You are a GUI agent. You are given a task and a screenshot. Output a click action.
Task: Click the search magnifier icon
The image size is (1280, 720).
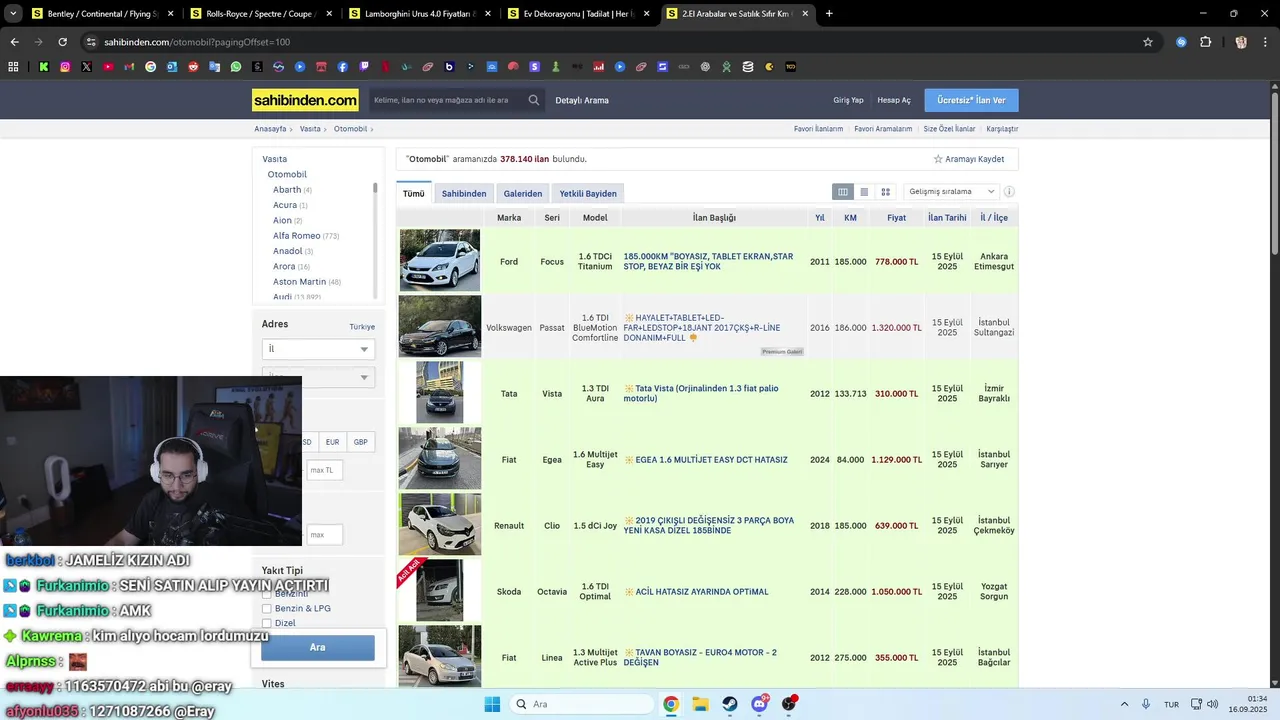534,100
